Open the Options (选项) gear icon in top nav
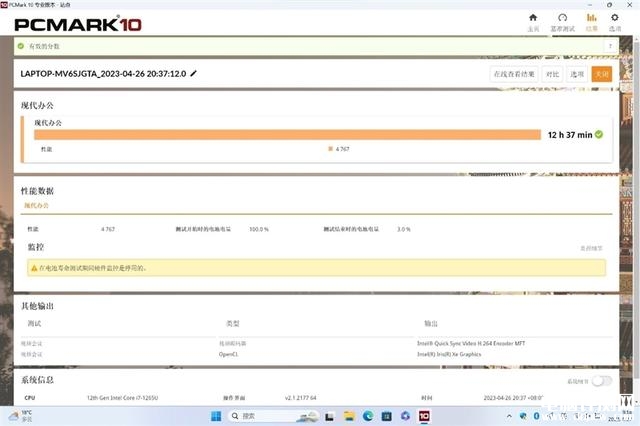This screenshot has width=640, height=426. (615, 18)
